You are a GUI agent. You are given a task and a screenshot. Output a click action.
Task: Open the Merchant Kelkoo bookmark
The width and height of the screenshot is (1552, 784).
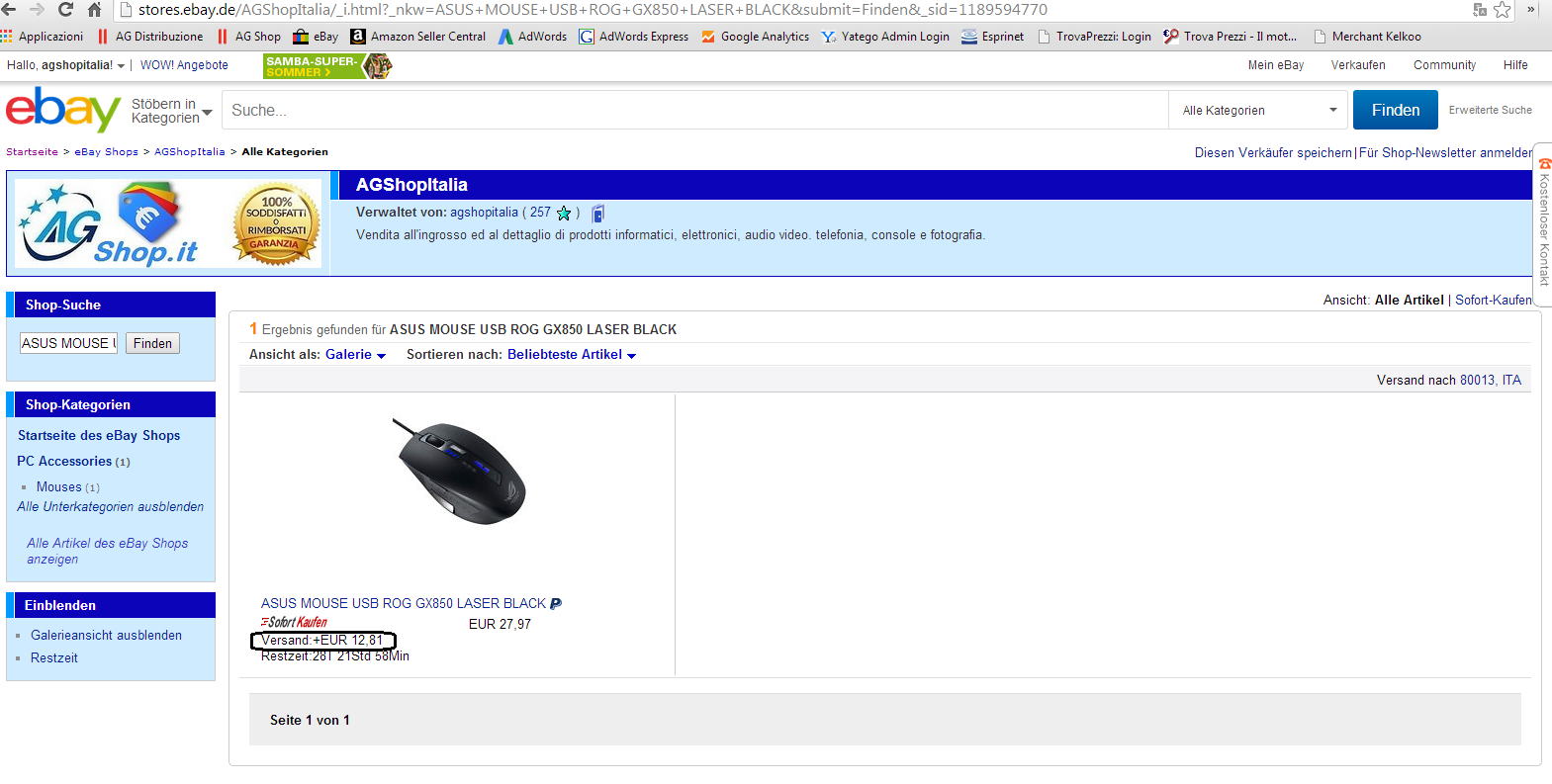(x=1367, y=37)
